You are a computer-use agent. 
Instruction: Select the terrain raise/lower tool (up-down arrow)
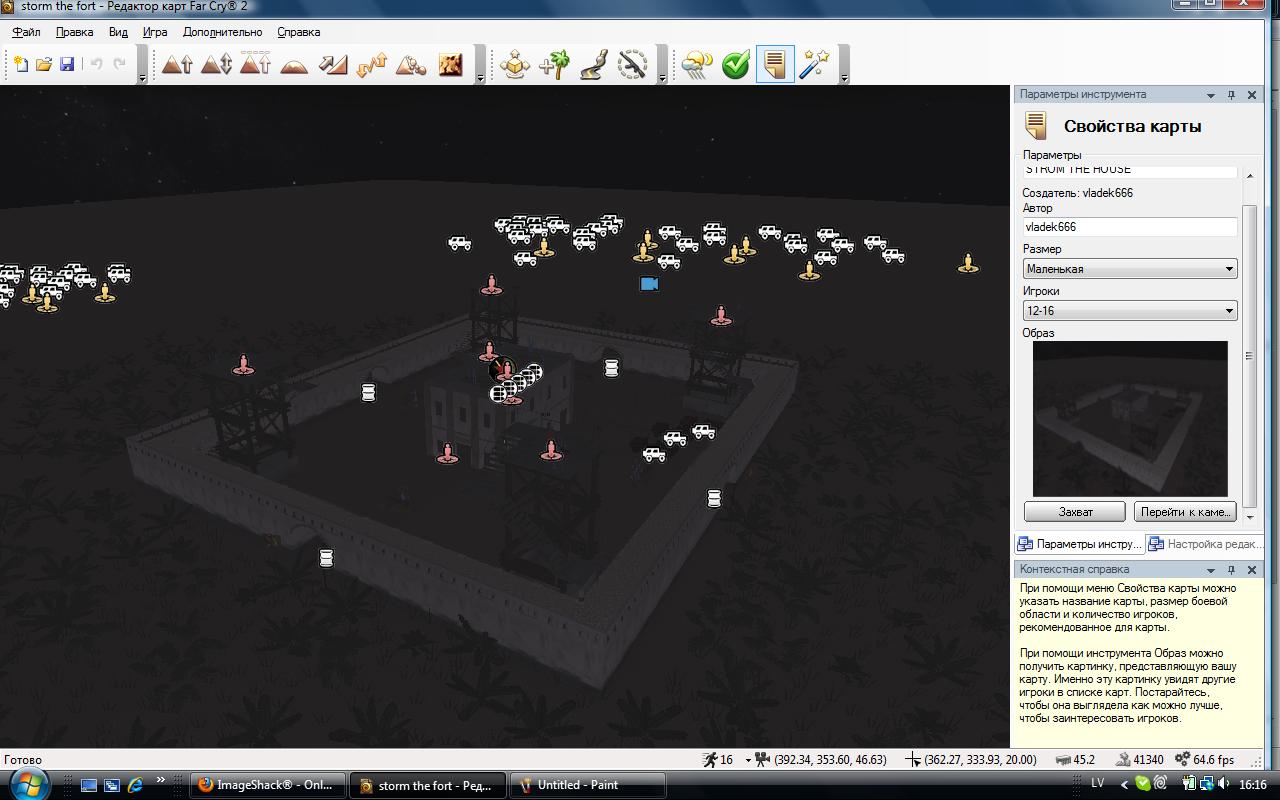tap(216, 65)
